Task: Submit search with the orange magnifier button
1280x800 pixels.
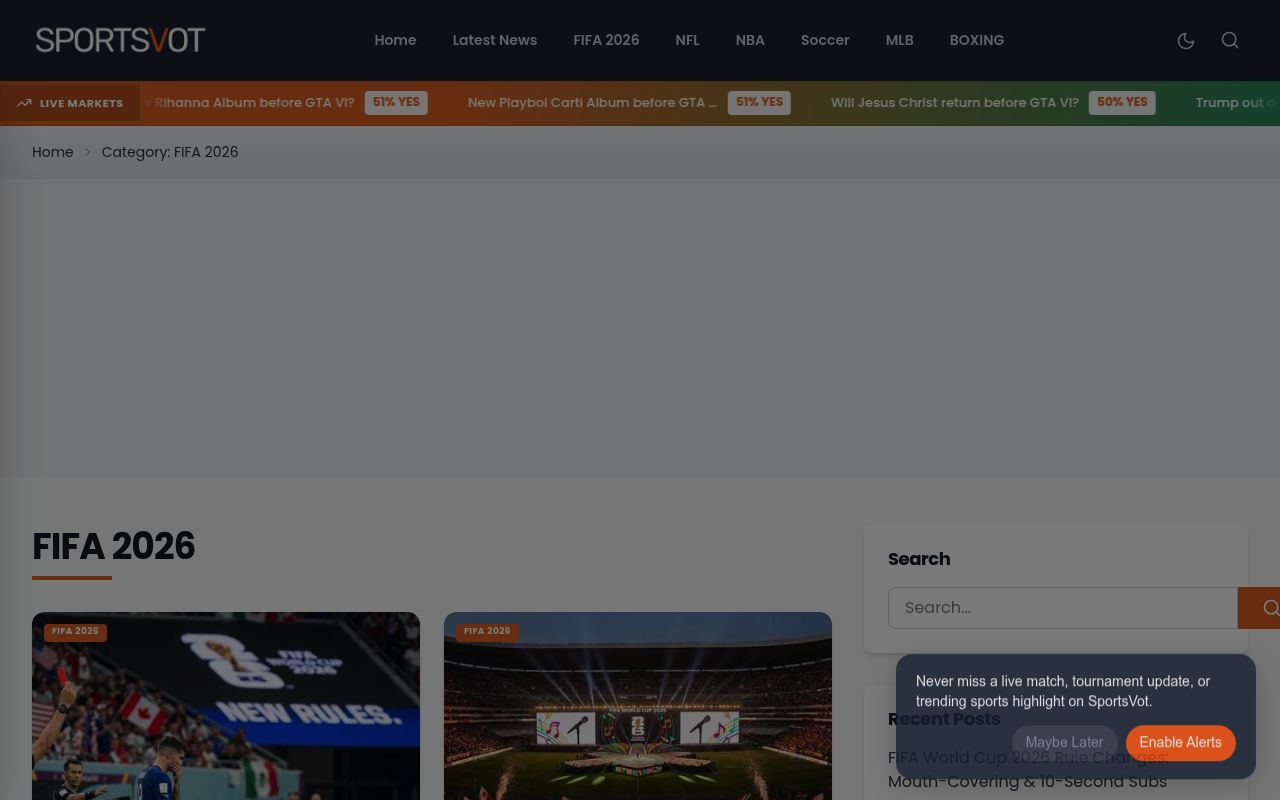Action: pos(1259,608)
